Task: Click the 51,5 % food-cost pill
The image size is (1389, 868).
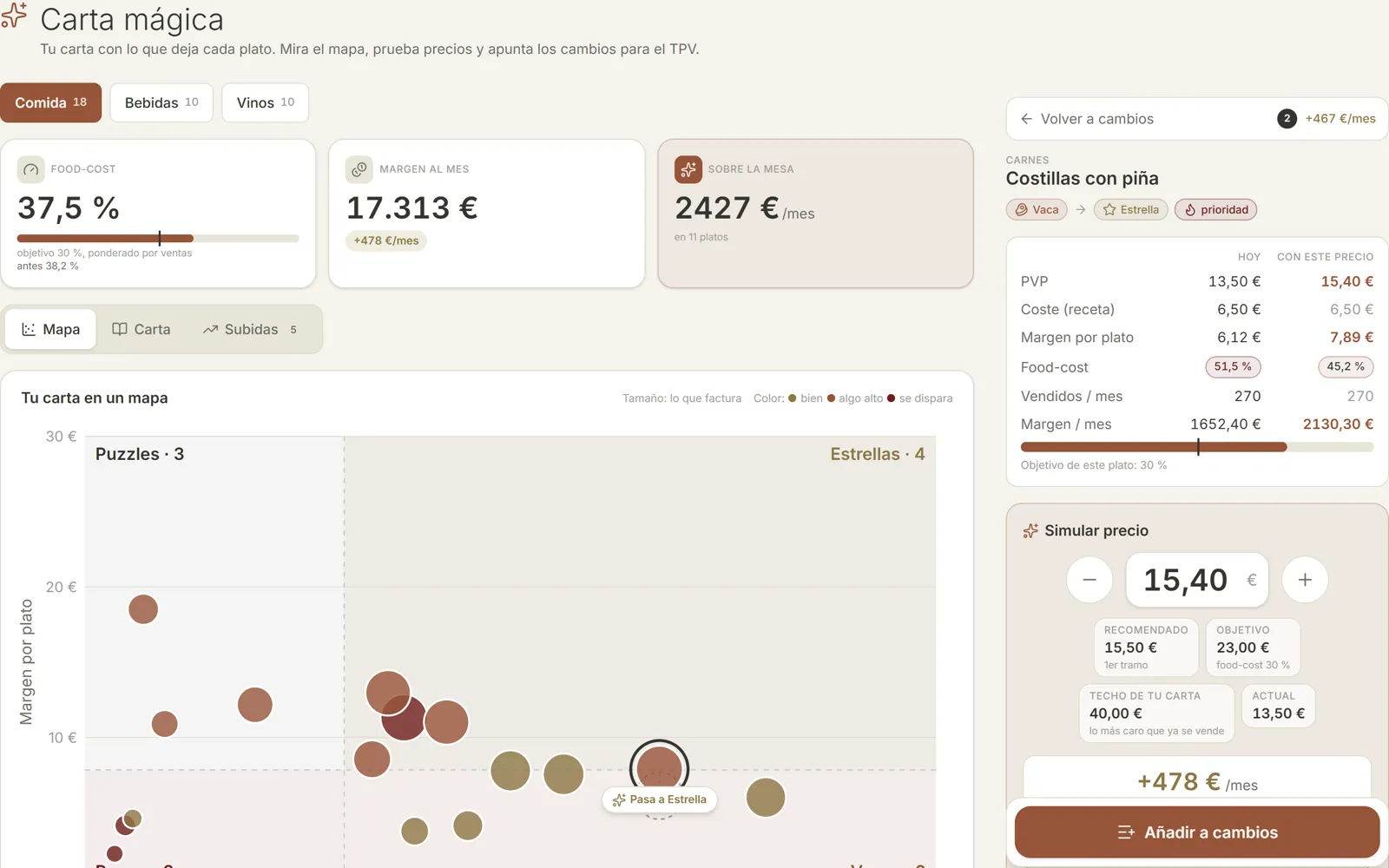Action: 1233,367
